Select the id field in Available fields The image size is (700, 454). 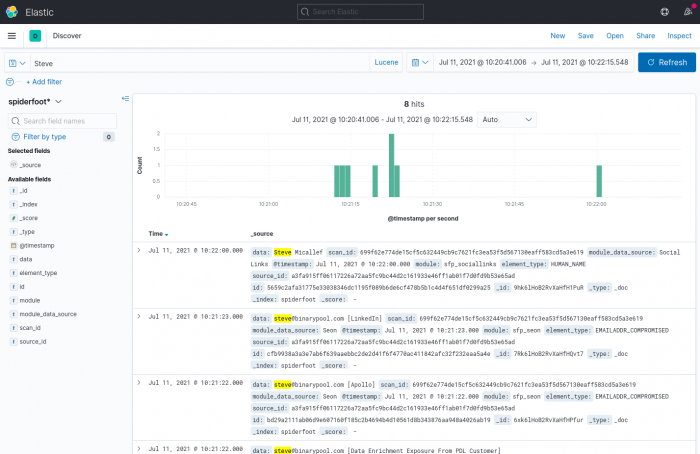tap(21, 287)
